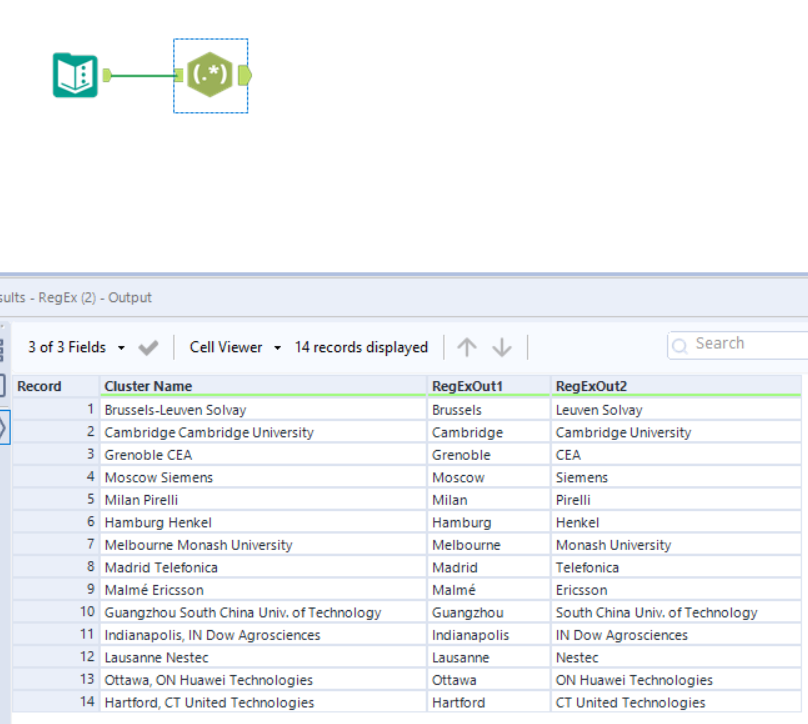This screenshot has height=724, width=808.
Task: Click the RegExOut1 column header
Action: click(x=466, y=386)
